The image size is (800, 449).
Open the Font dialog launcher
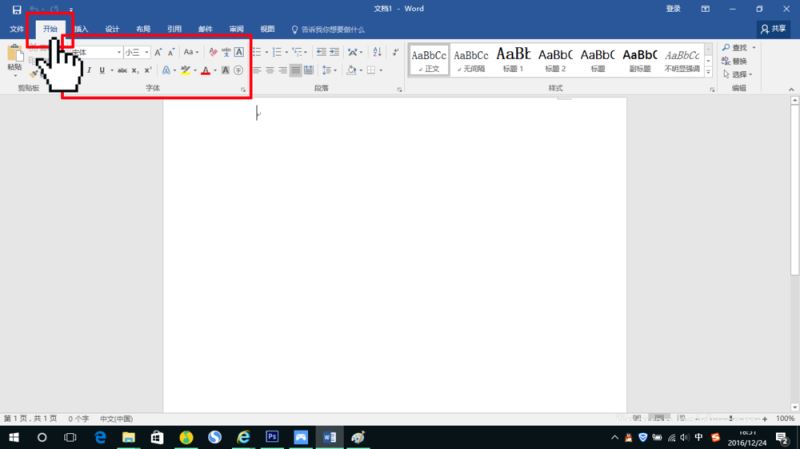[243, 90]
